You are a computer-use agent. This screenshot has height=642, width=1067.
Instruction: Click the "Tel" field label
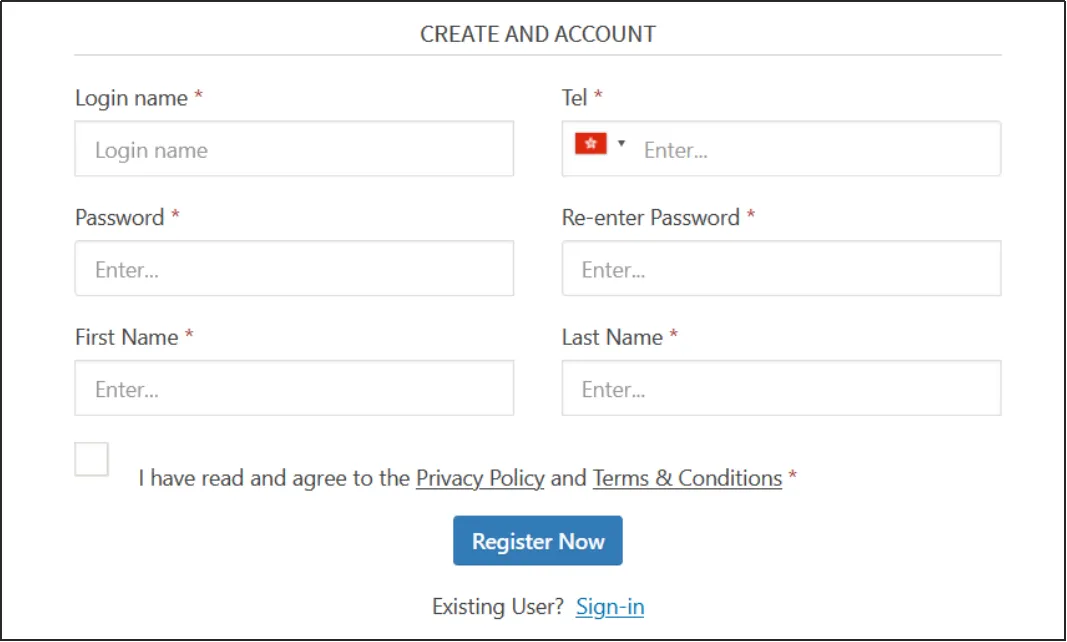click(574, 97)
